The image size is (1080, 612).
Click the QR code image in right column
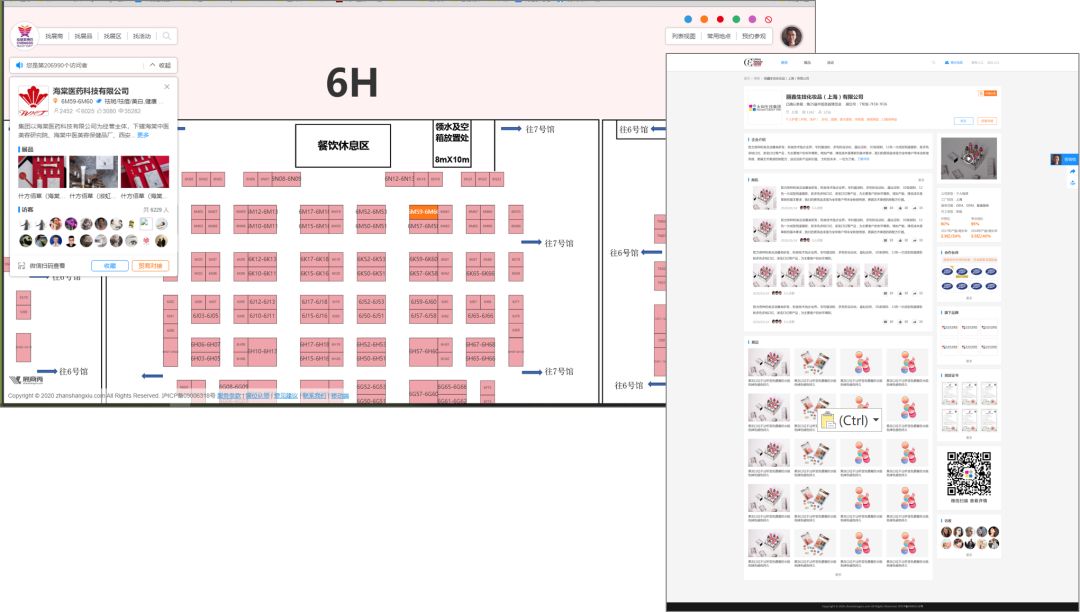(x=968, y=473)
